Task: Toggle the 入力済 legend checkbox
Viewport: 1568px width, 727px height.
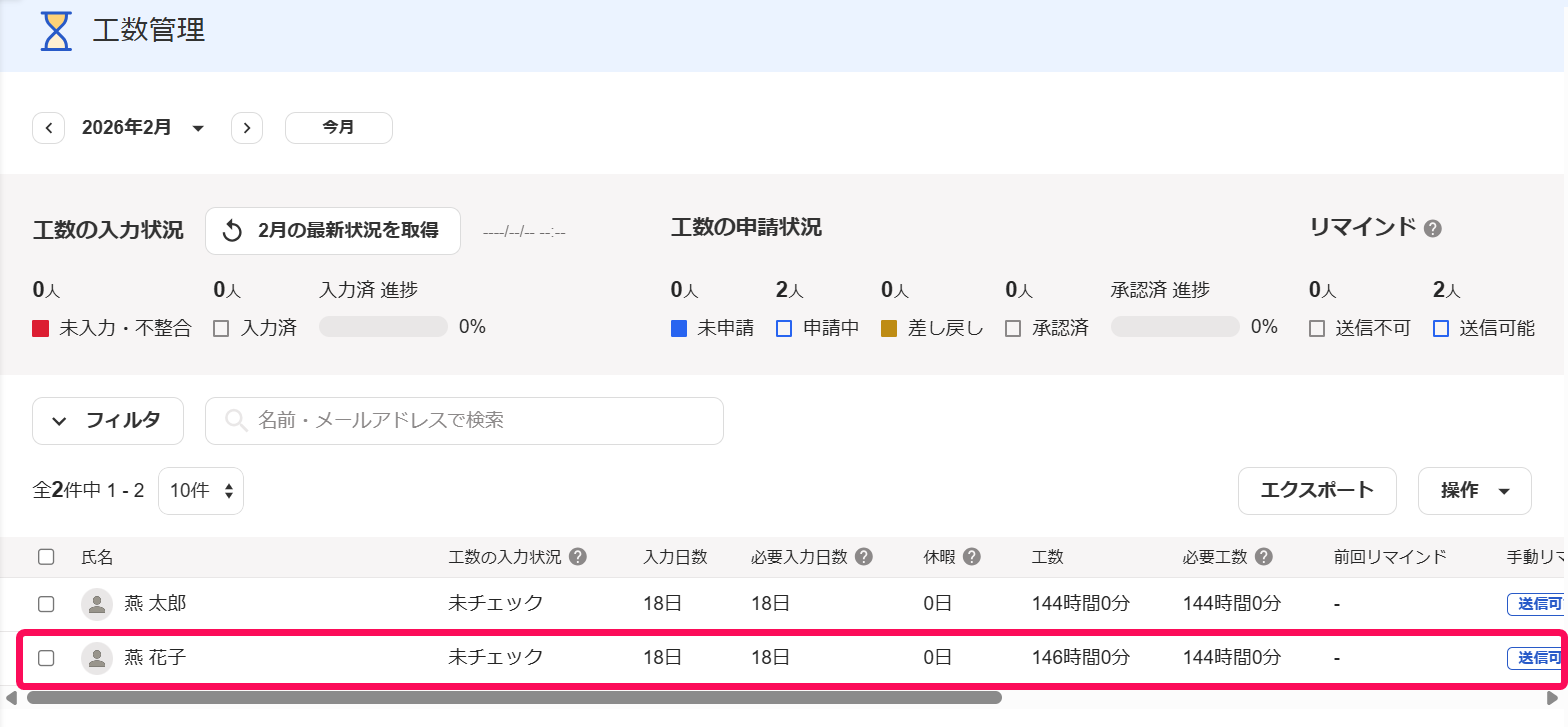Action: [222, 328]
